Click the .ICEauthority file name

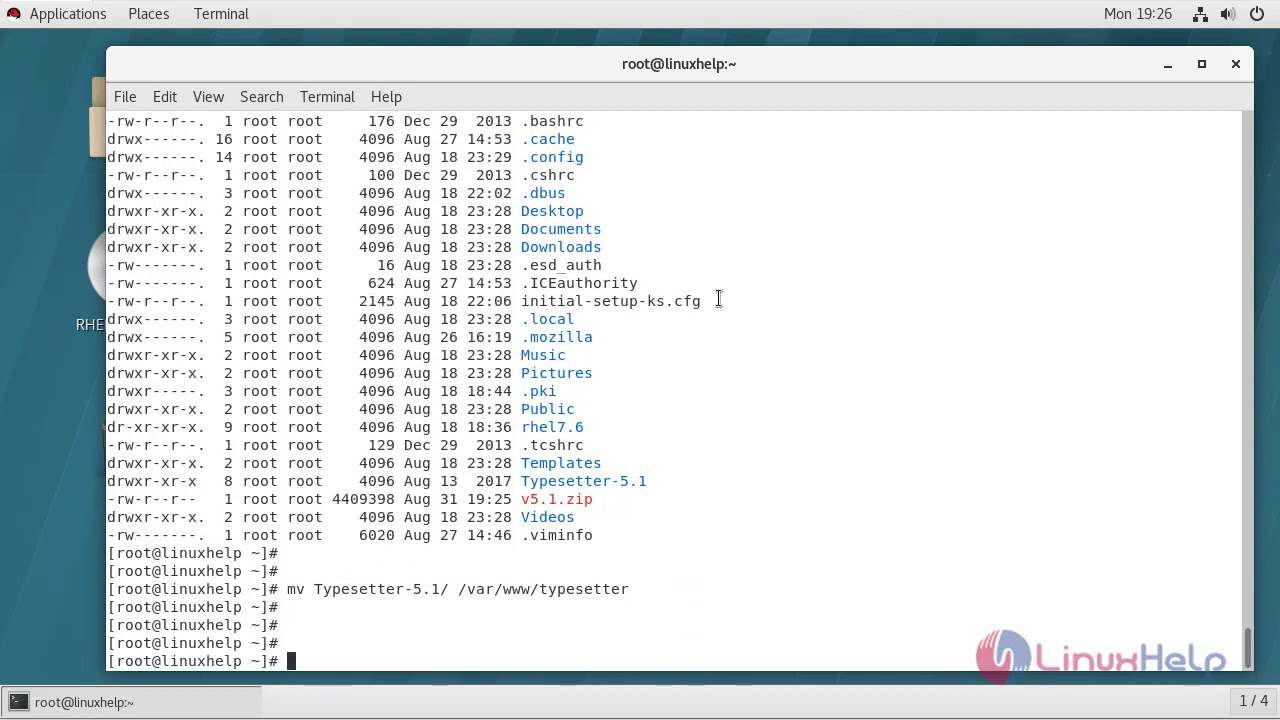click(x=578, y=283)
